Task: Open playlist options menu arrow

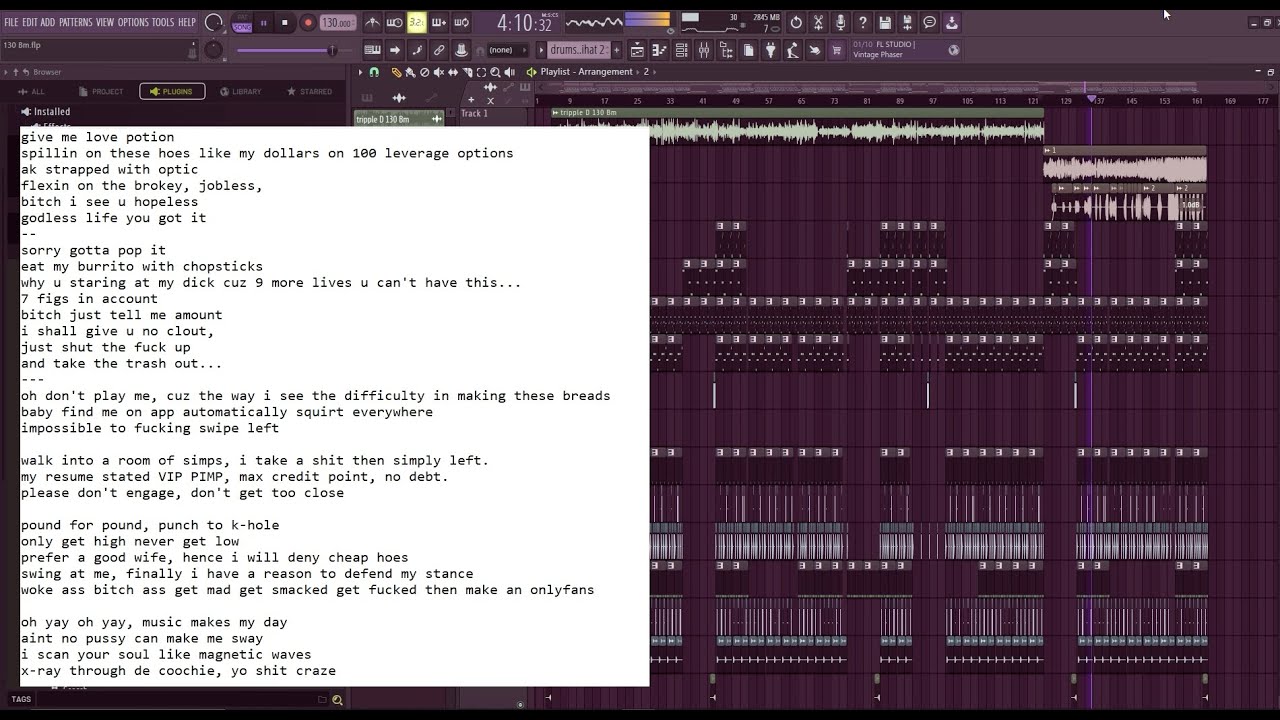Action: (x=360, y=72)
